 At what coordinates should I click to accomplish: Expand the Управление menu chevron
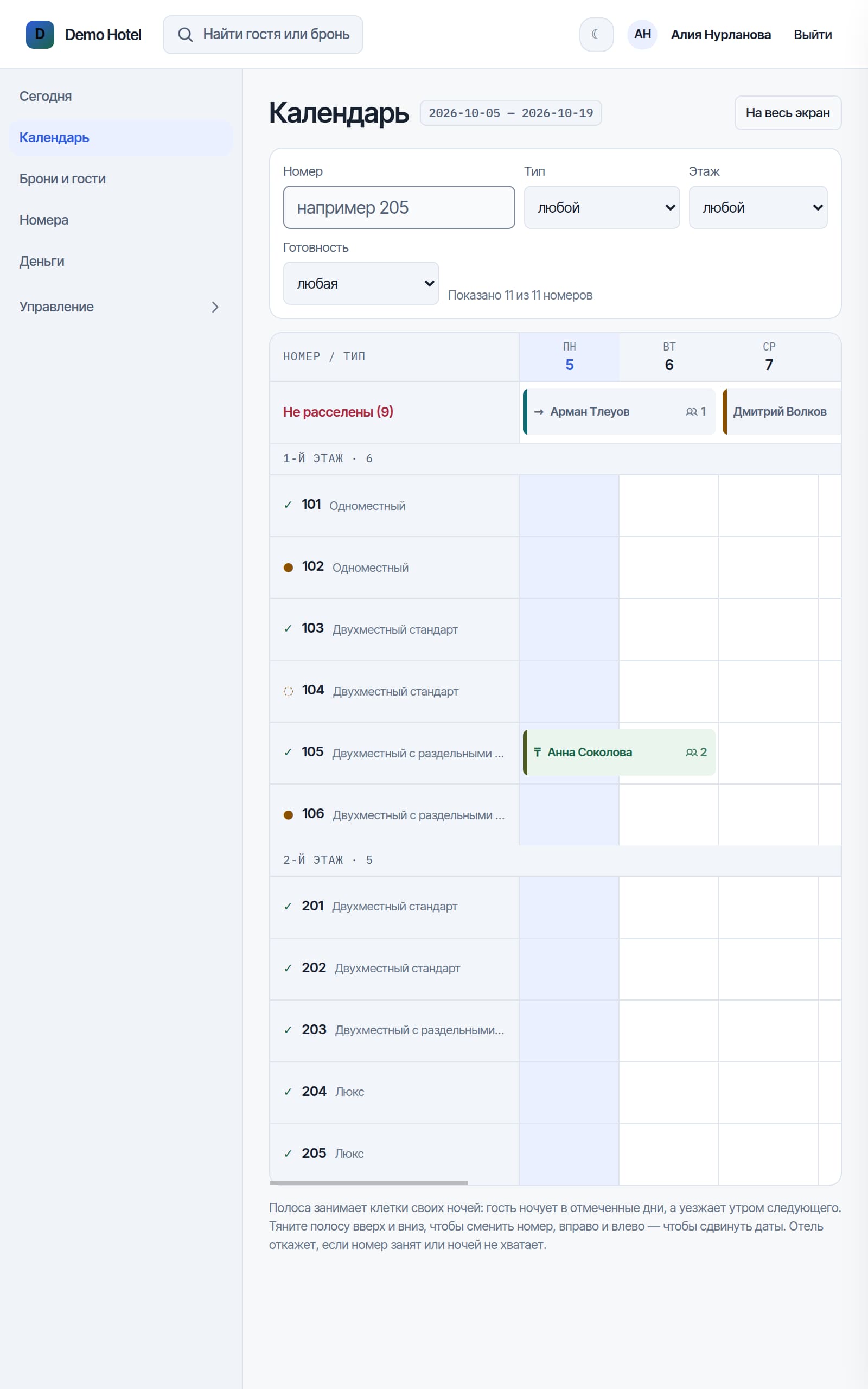pos(215,307)
